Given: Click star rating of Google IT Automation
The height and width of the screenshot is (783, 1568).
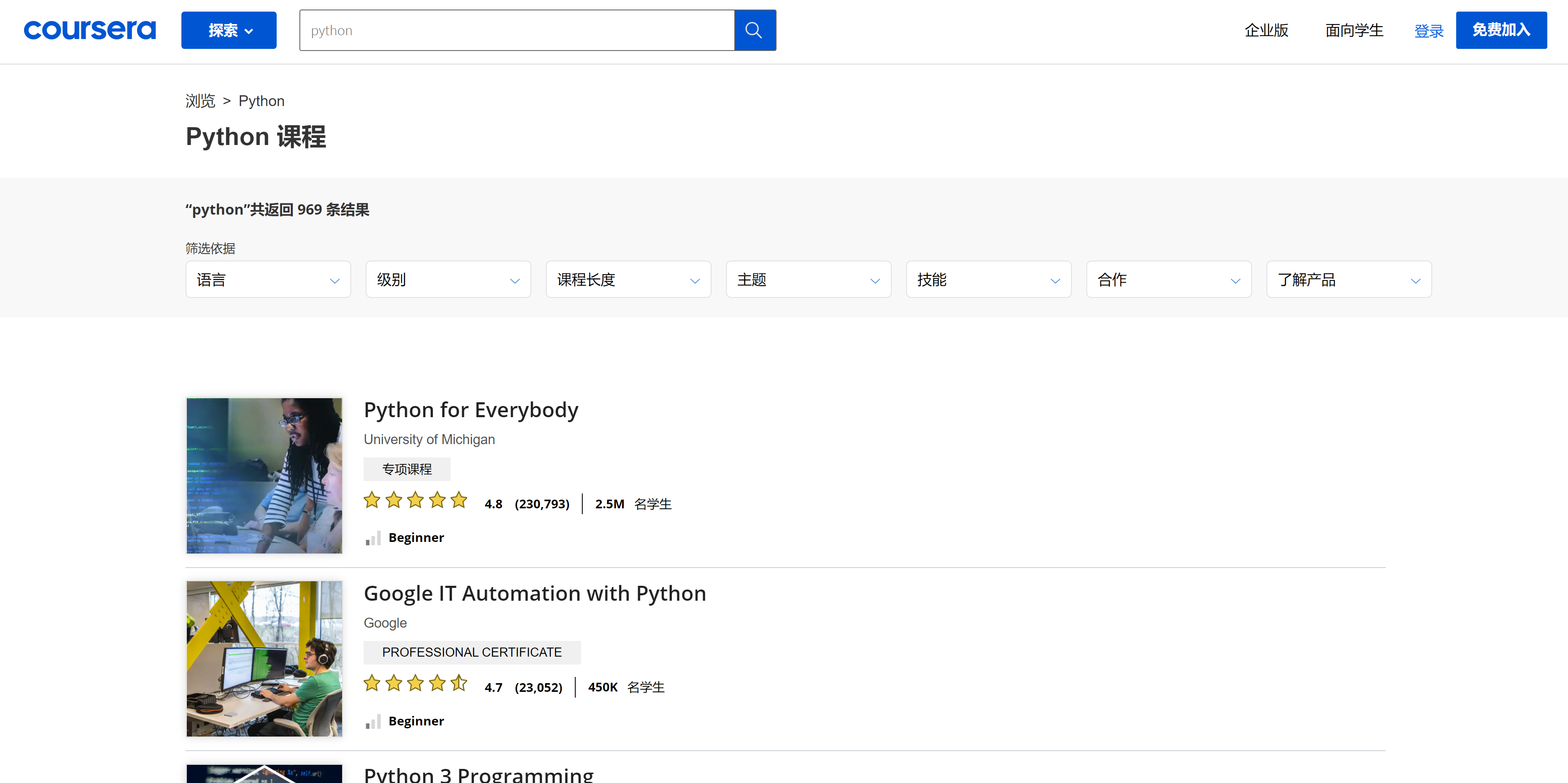Looking at the screenshot, I should pos(415,684).
